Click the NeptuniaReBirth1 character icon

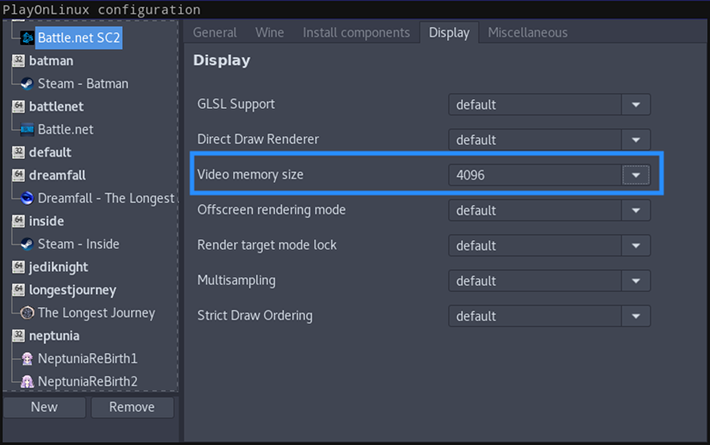point(27,359)
